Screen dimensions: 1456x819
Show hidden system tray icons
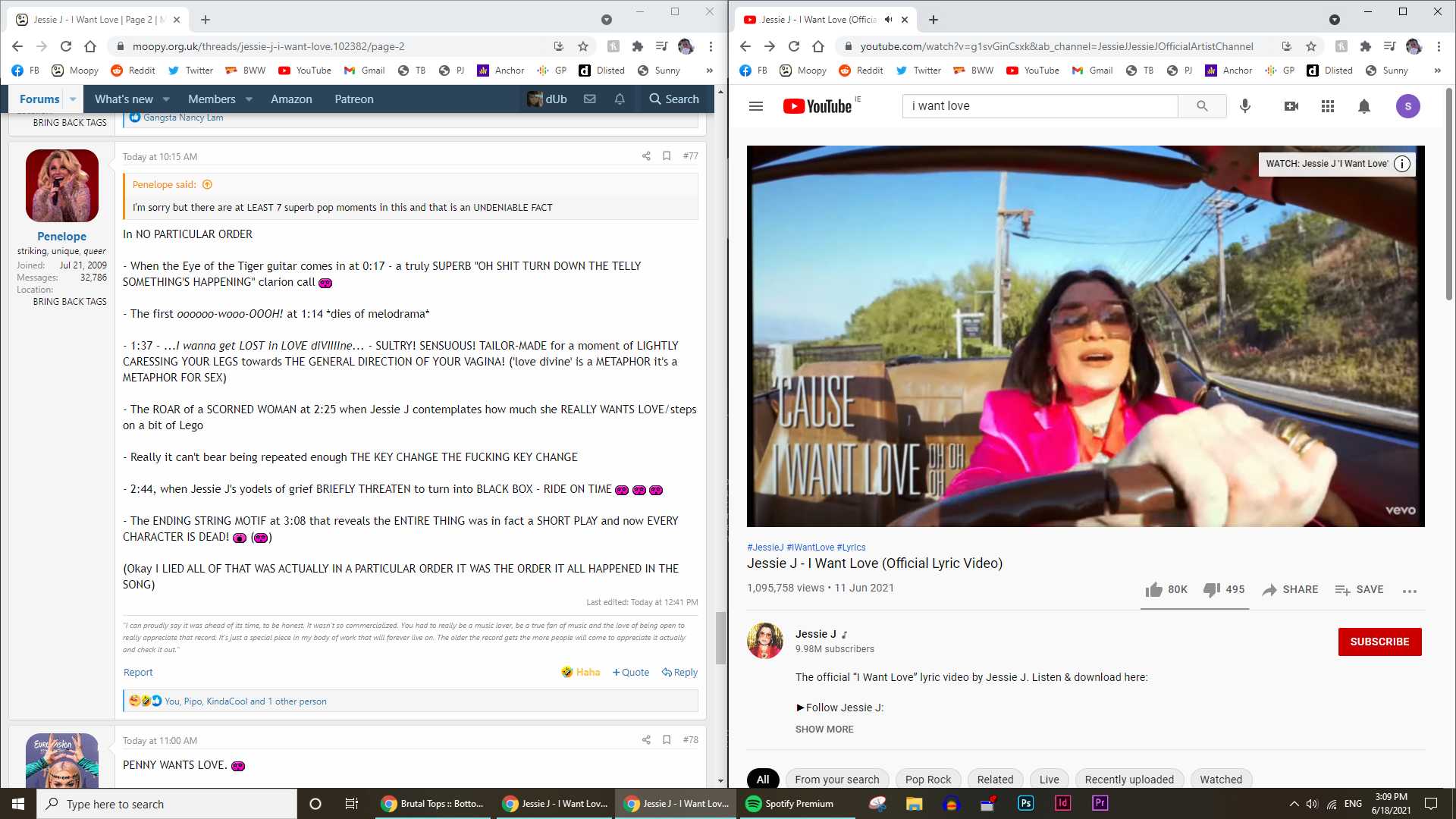(x=1294, y=804)
